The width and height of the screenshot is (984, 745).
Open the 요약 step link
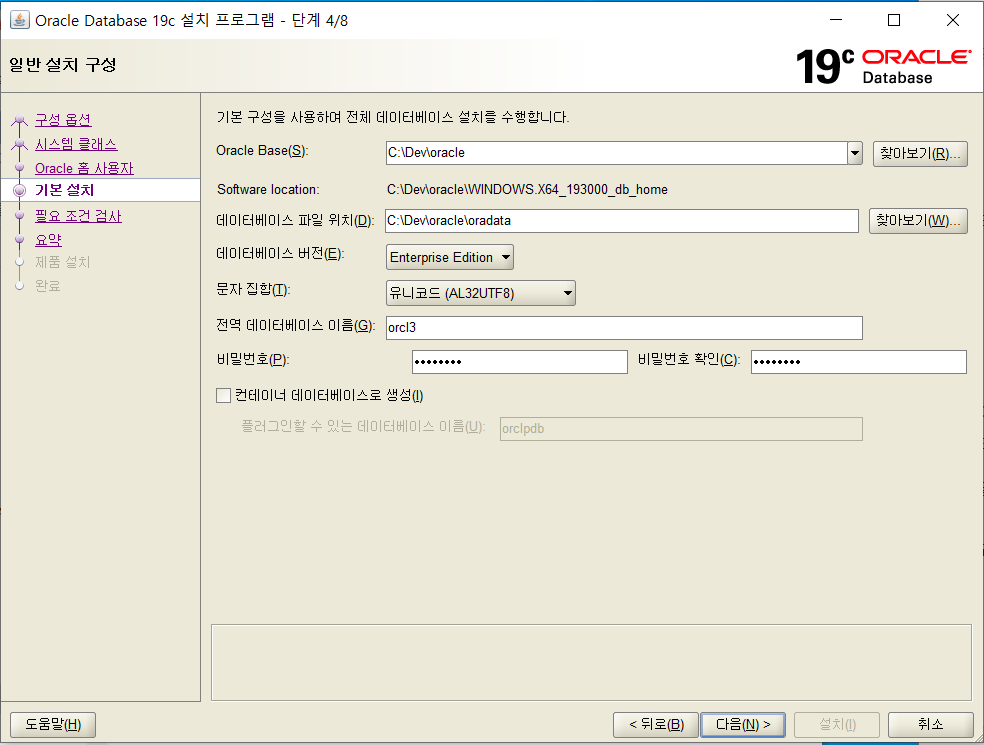(x=48, y=240)
